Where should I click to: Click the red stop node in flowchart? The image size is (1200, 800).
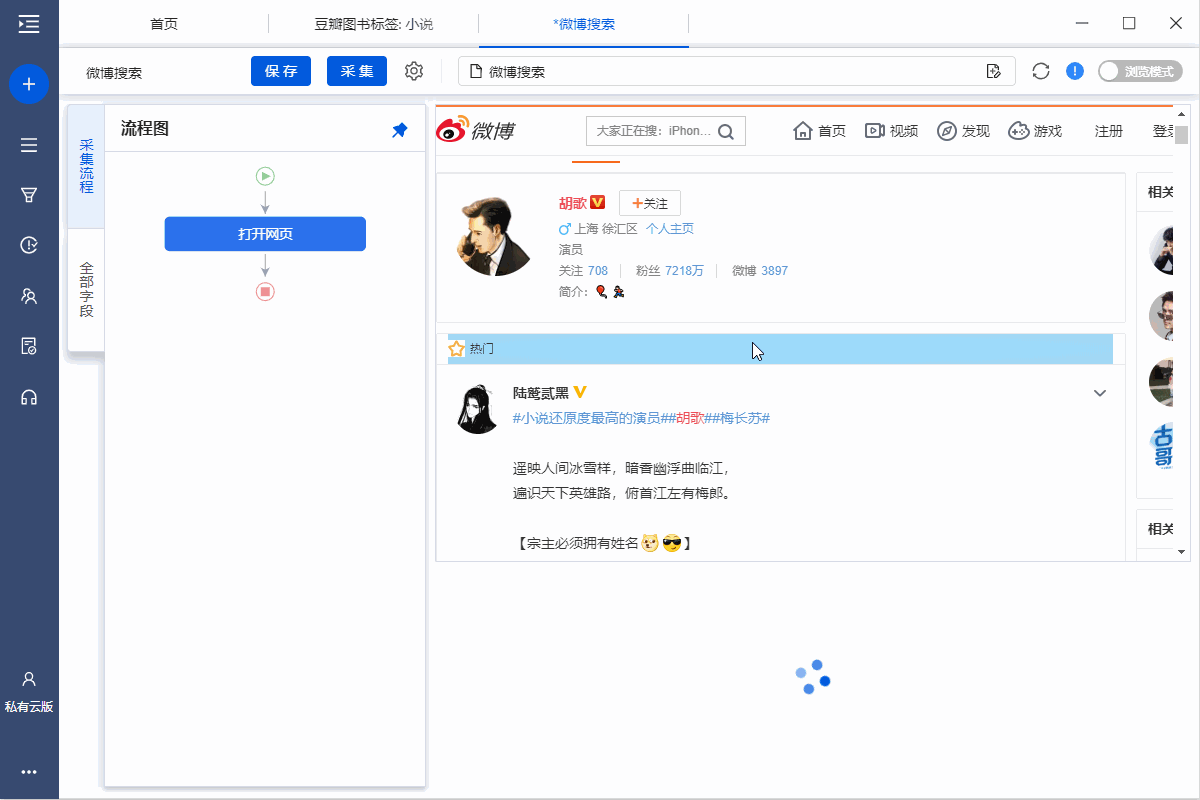click(265, 292)
